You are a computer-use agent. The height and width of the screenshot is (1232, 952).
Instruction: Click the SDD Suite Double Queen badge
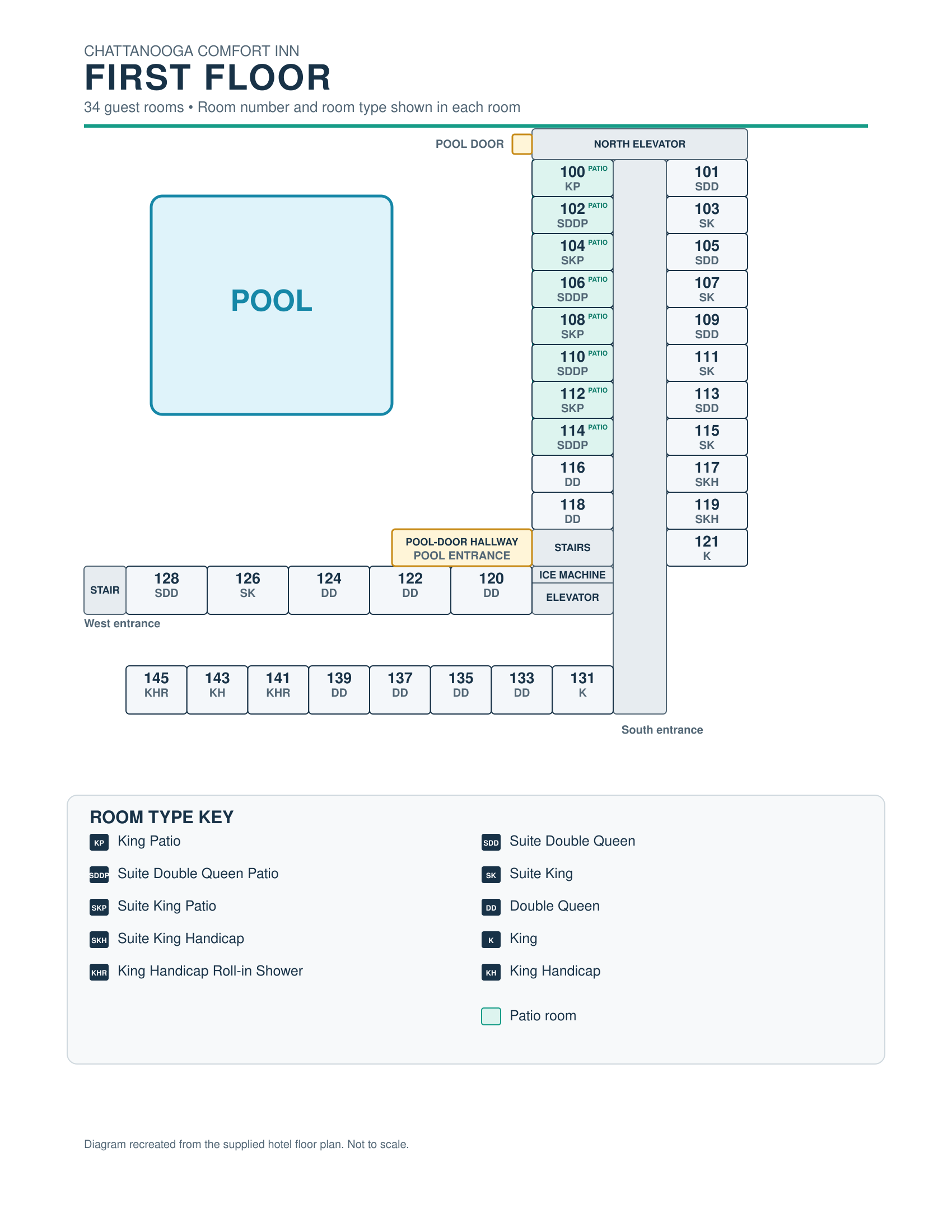[x=491, y=842]
